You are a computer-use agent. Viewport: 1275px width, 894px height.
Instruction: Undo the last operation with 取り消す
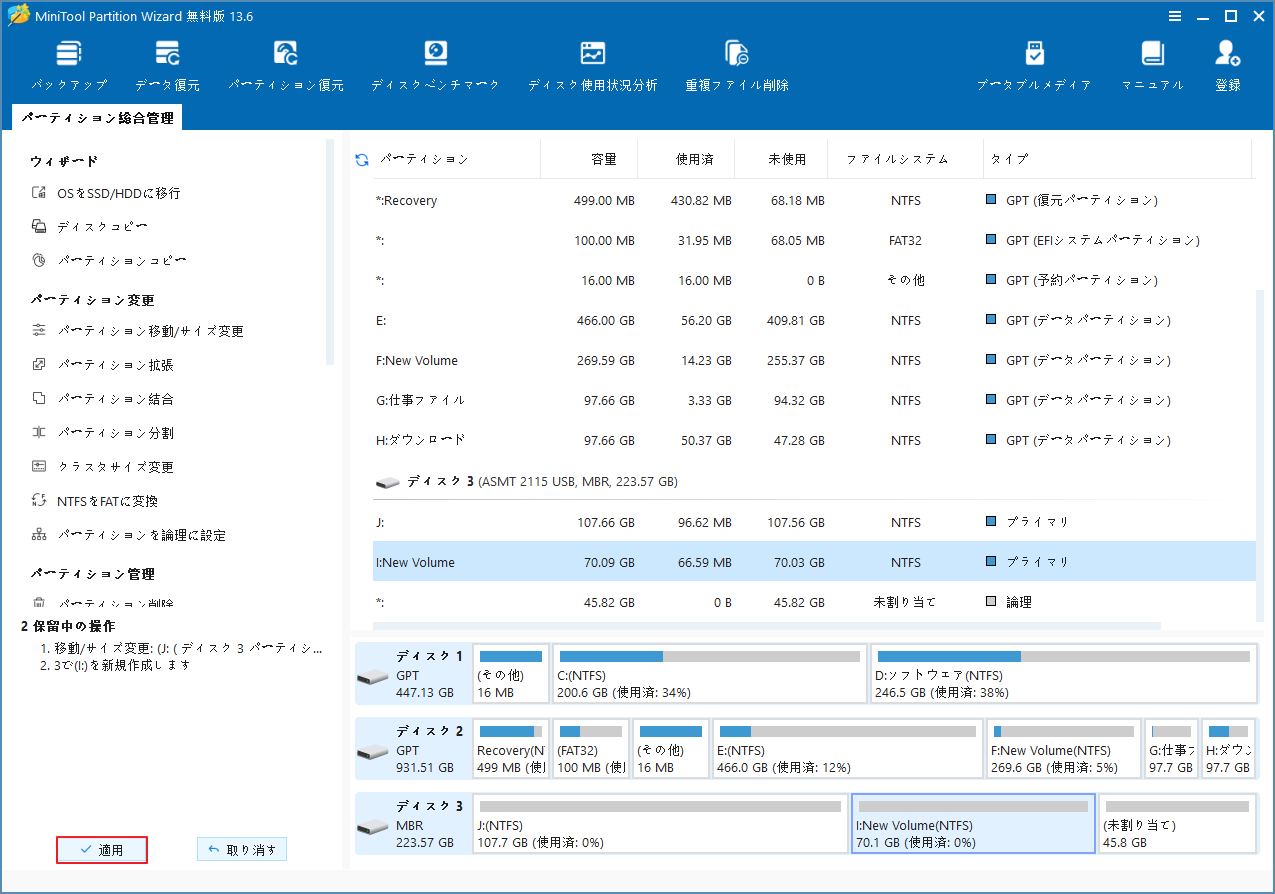(242, 850)
